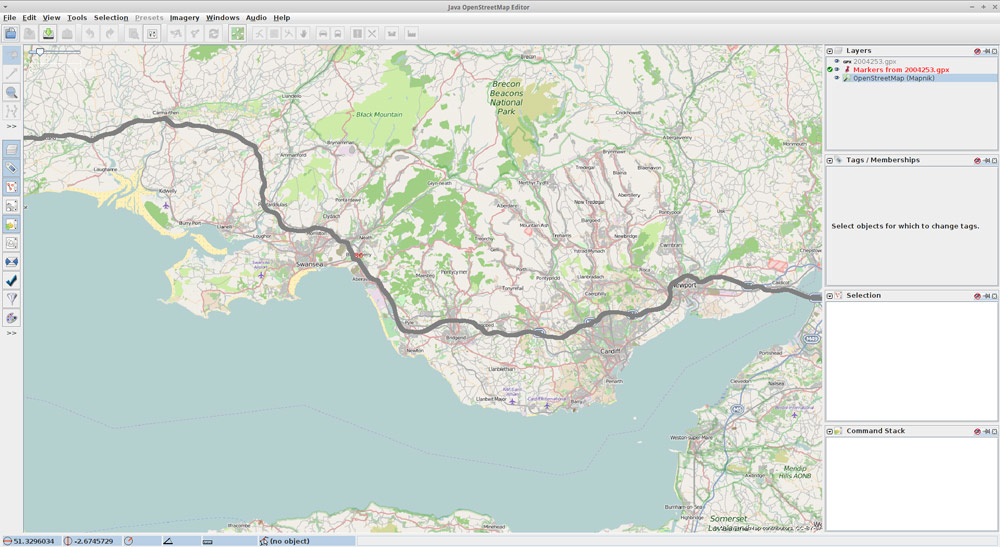Click the Download map data icon
1000x547 pixels.
pos(48,33)
